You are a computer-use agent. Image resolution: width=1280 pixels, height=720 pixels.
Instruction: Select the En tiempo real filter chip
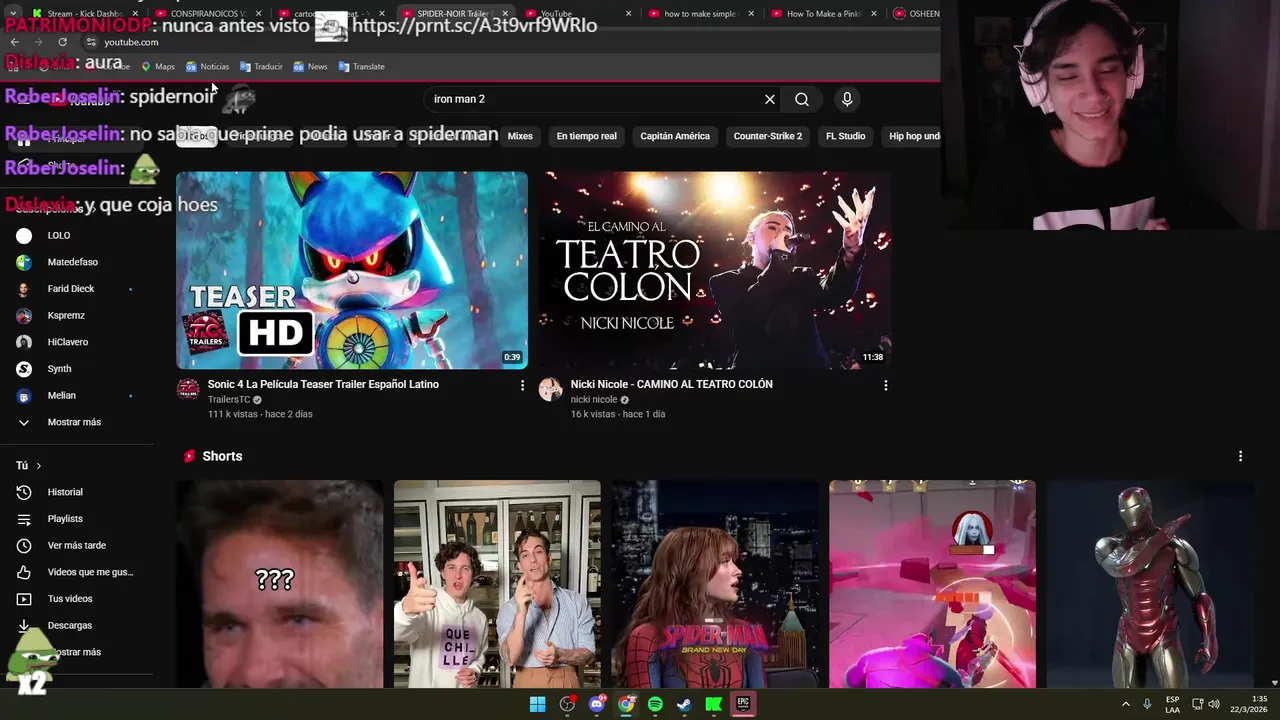pyautogui.click(x=587, y=136)
